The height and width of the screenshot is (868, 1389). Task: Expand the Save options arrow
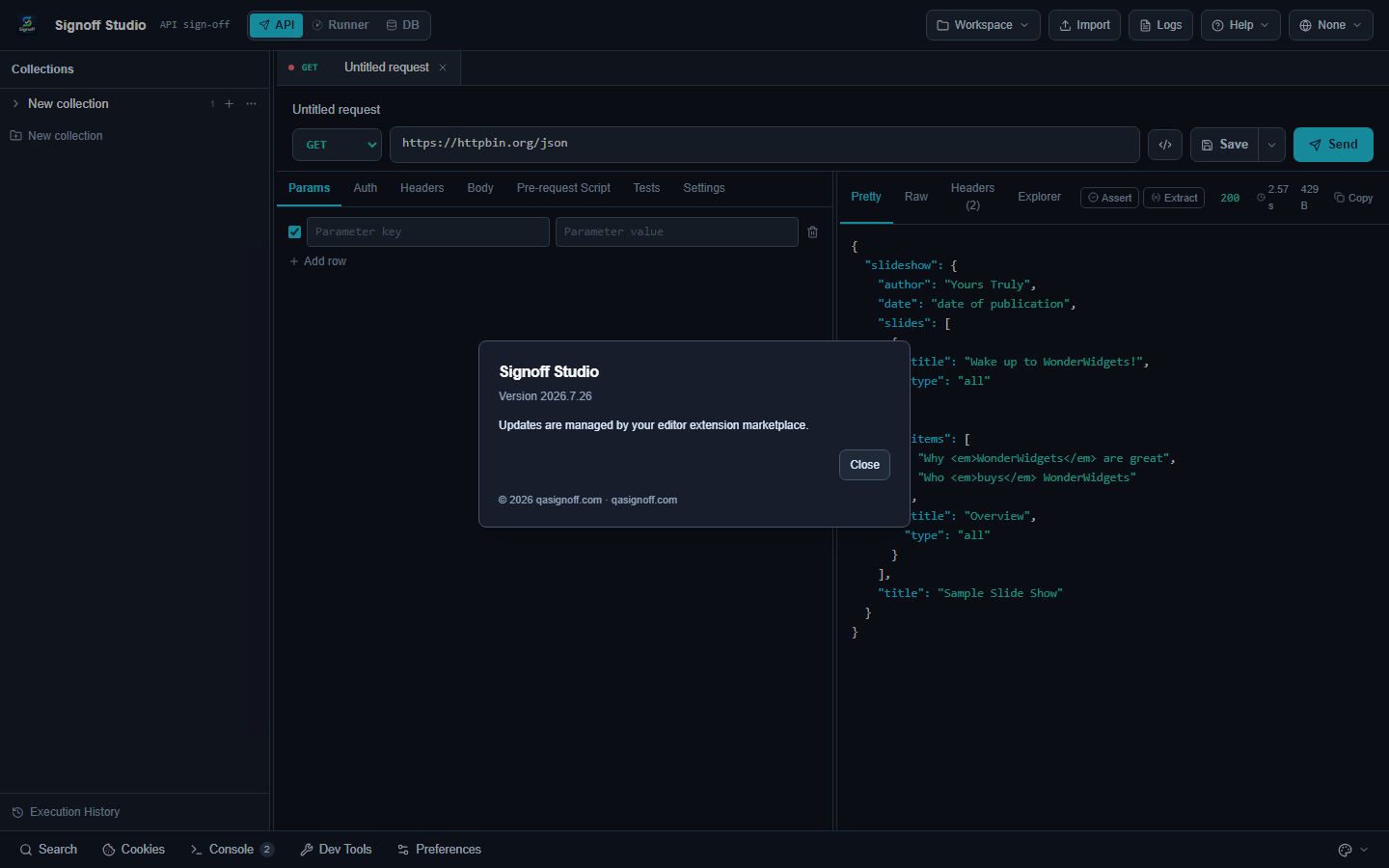pyautogui.click(x=1272, y=145)
